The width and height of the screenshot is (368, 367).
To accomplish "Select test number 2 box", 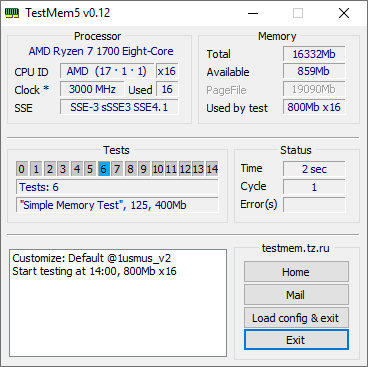I will (50, 169).
